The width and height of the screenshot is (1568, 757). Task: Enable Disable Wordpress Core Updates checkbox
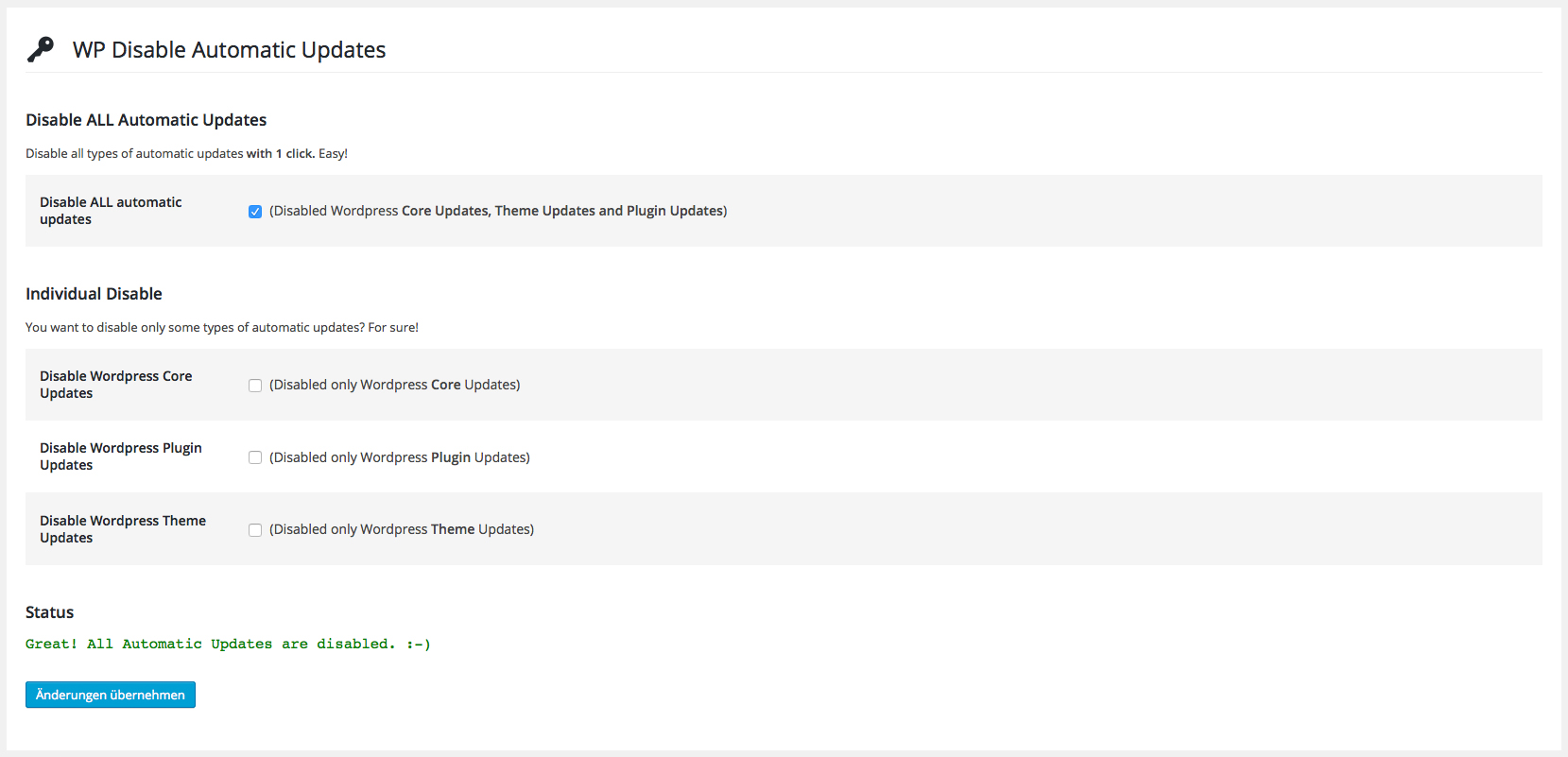[x=255, y=386]
